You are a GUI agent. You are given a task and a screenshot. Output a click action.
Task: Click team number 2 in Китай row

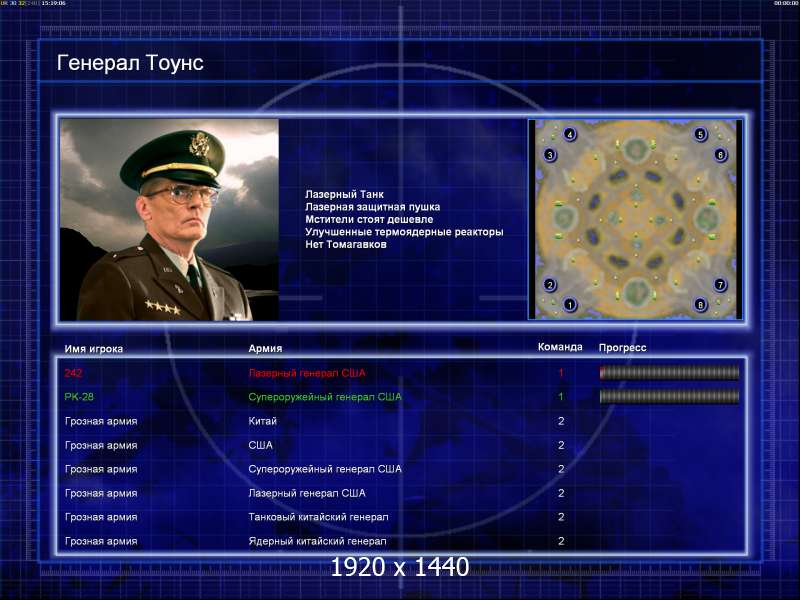pyautogui.click(x=561, y=421)
